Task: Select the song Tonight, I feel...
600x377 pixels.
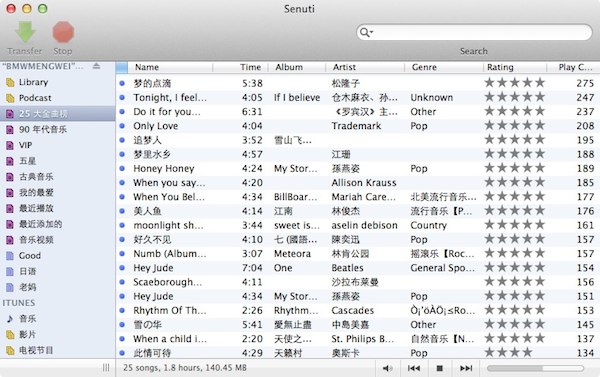Action: click(170, 98)
